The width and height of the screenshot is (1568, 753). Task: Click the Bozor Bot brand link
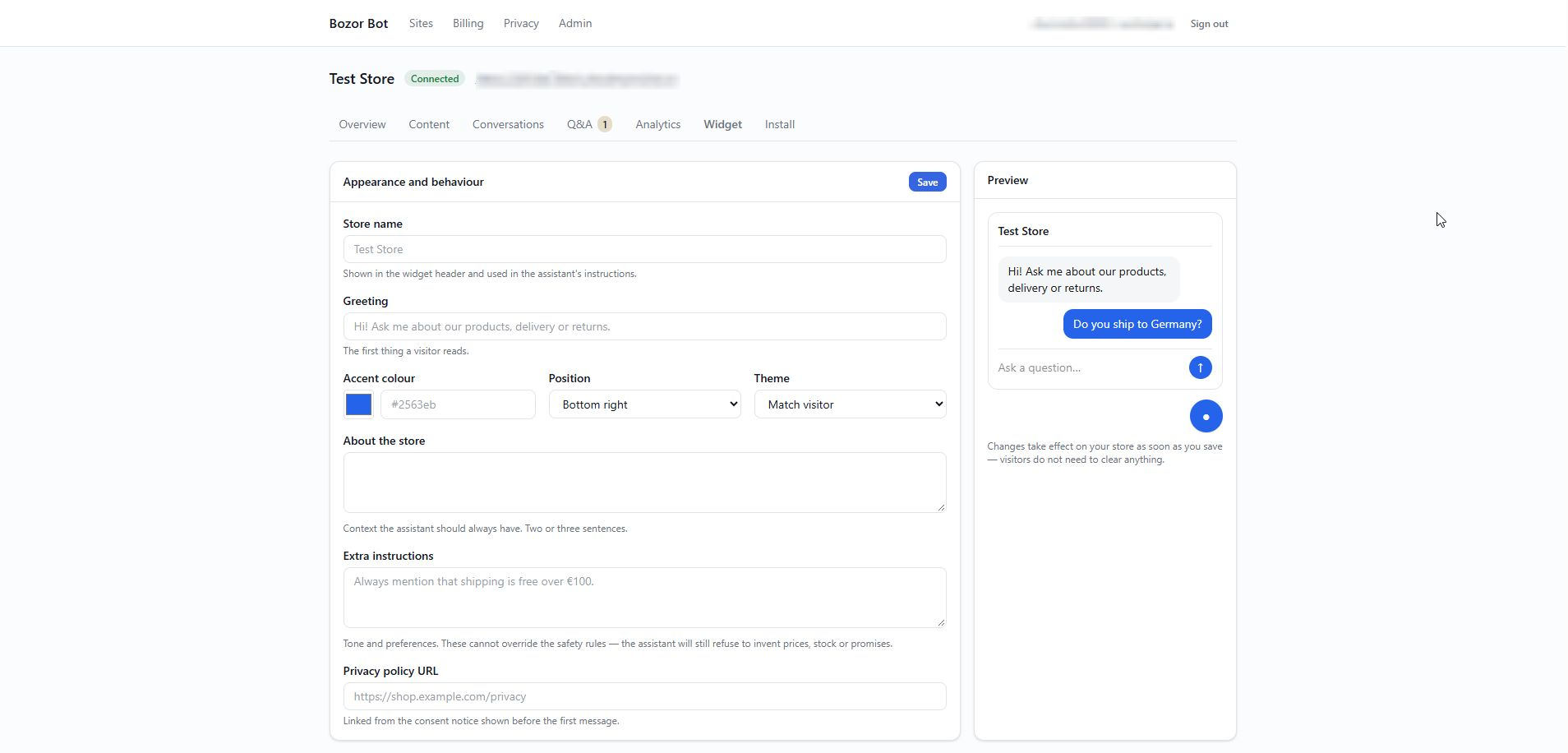tap(358, 23)
